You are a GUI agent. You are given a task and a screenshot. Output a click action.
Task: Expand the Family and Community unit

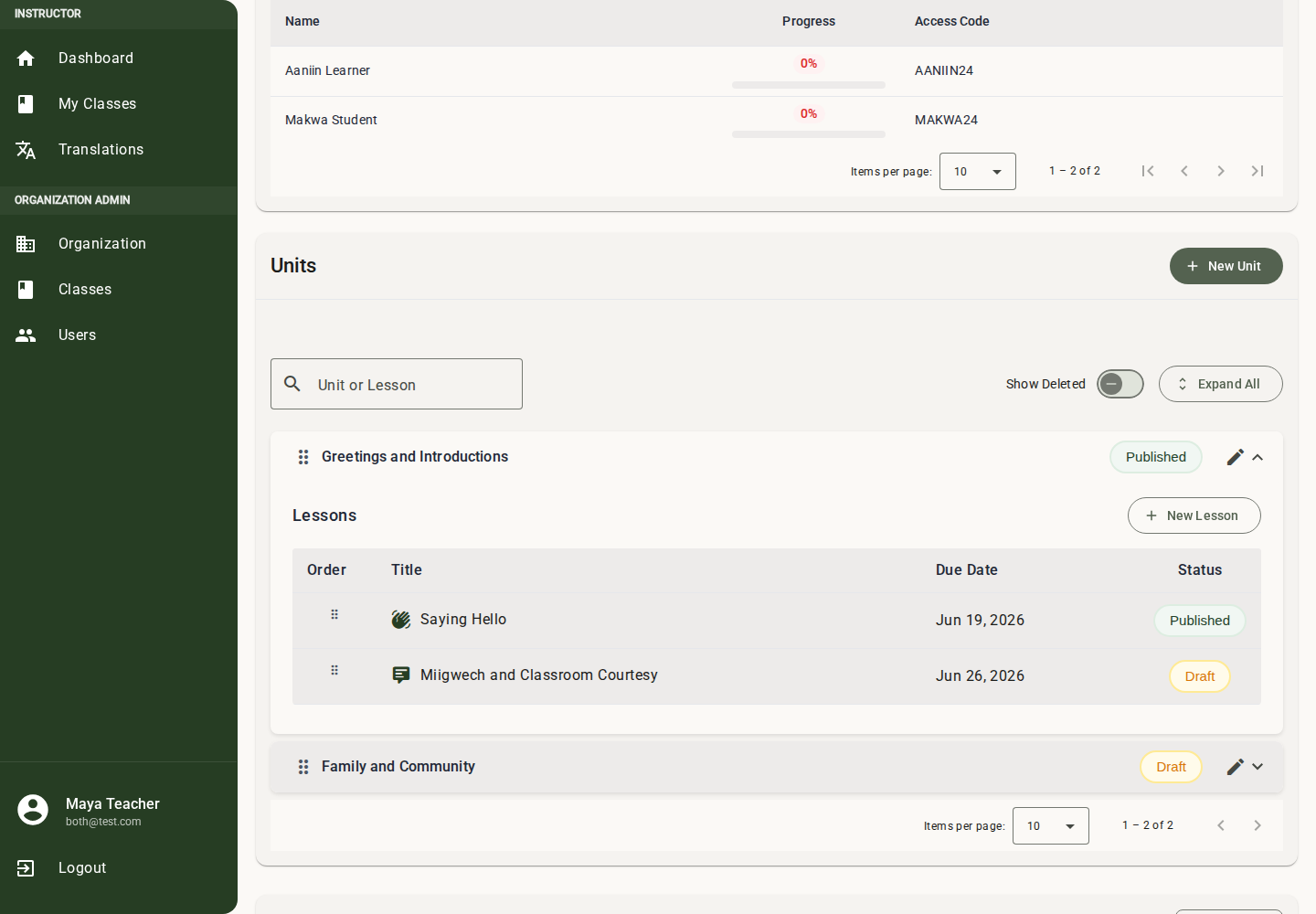[x=1258, y=767]
